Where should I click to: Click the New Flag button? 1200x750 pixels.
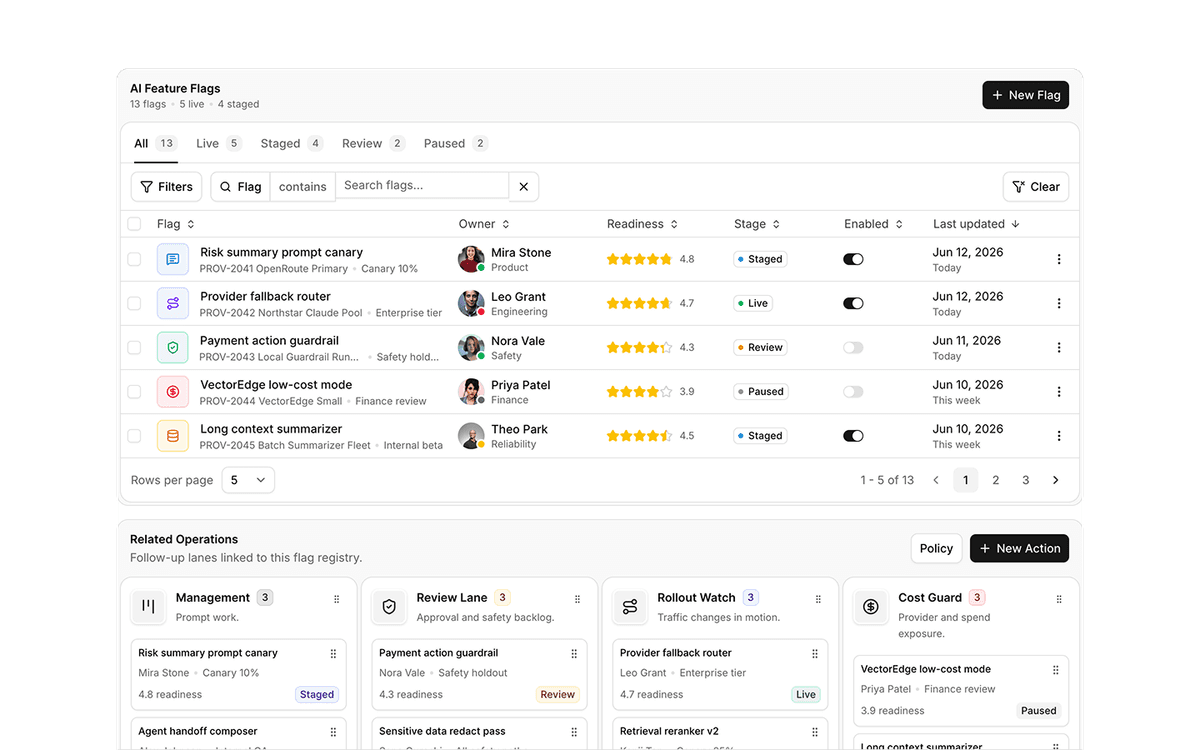tap(1026, 95)
